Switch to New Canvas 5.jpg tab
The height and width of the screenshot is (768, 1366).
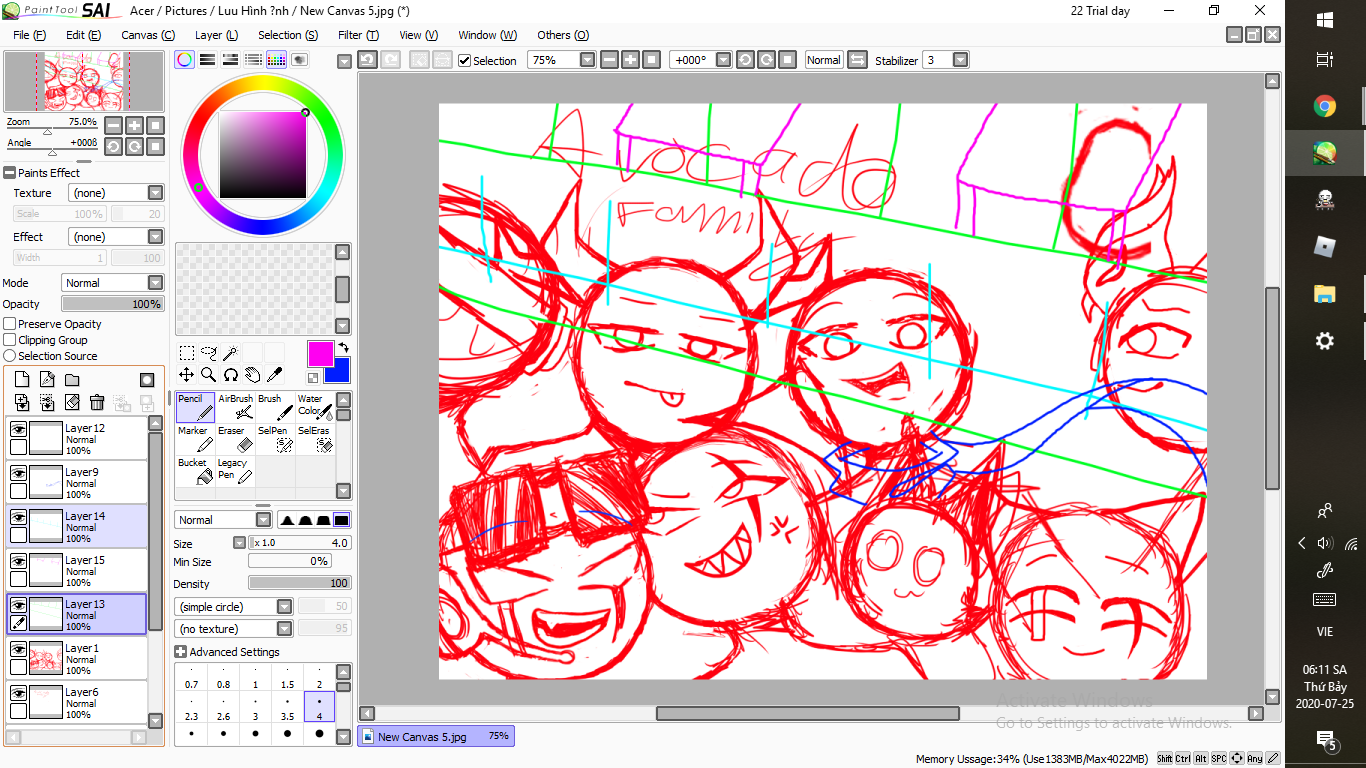tap(435, 737)
